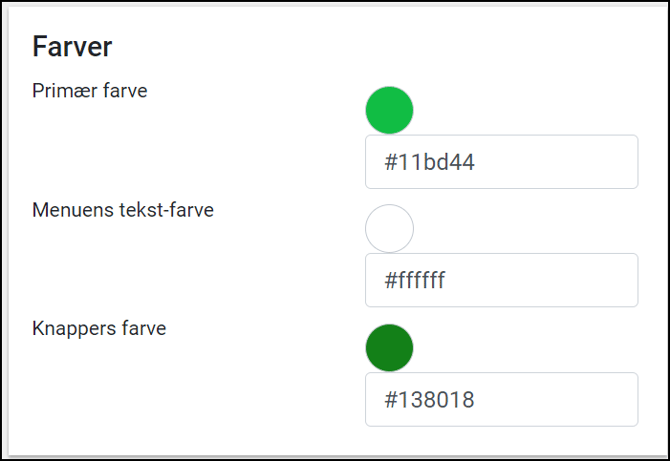Image resolution: width=670 pixels, height=461 pixels.
Task: Place cursor in button color hex box
Action: pyautogui.click(x=501, y=399)
